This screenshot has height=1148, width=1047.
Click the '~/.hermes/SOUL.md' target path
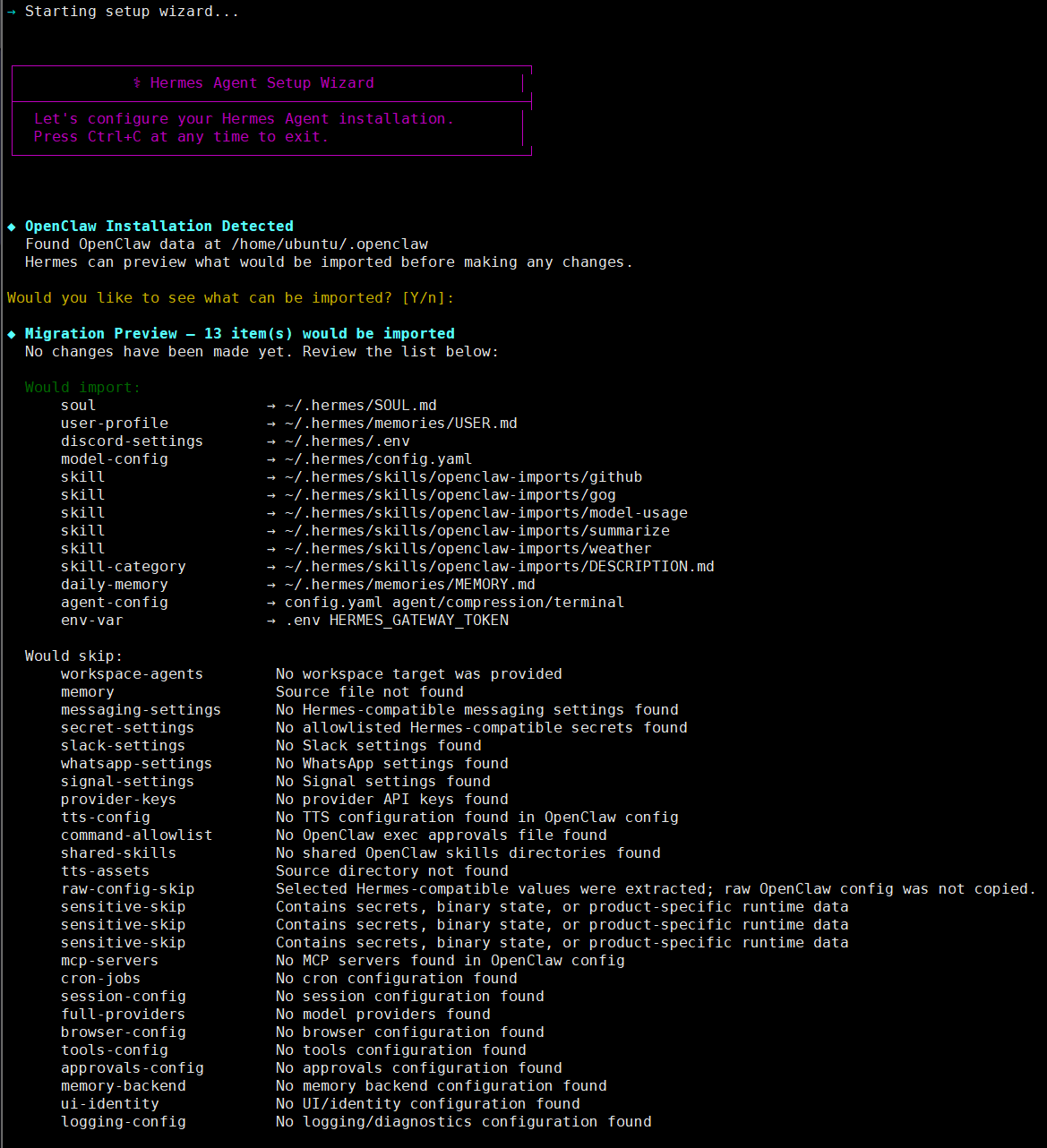click(361, 405)
